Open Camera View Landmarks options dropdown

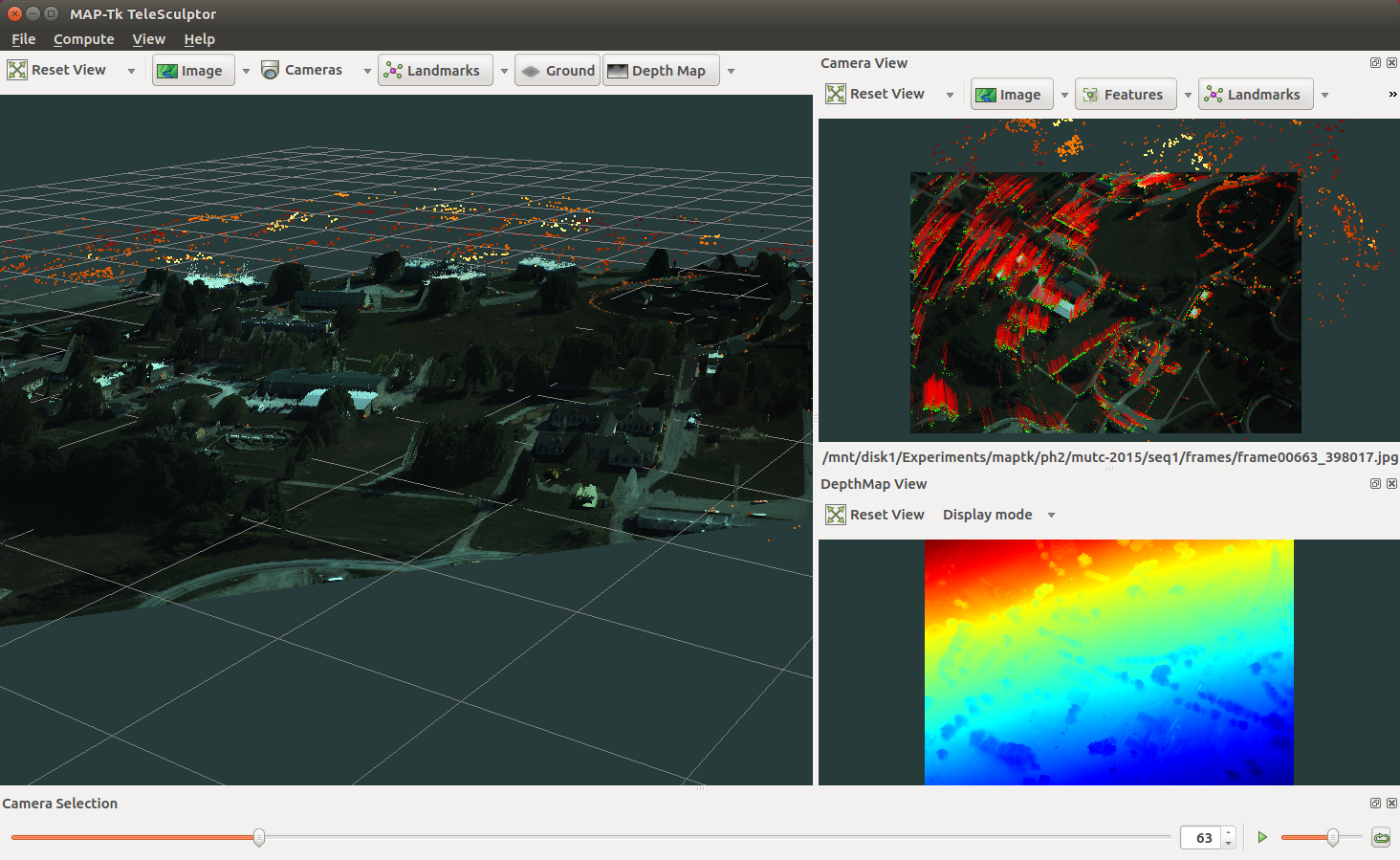coord(1324,95)
